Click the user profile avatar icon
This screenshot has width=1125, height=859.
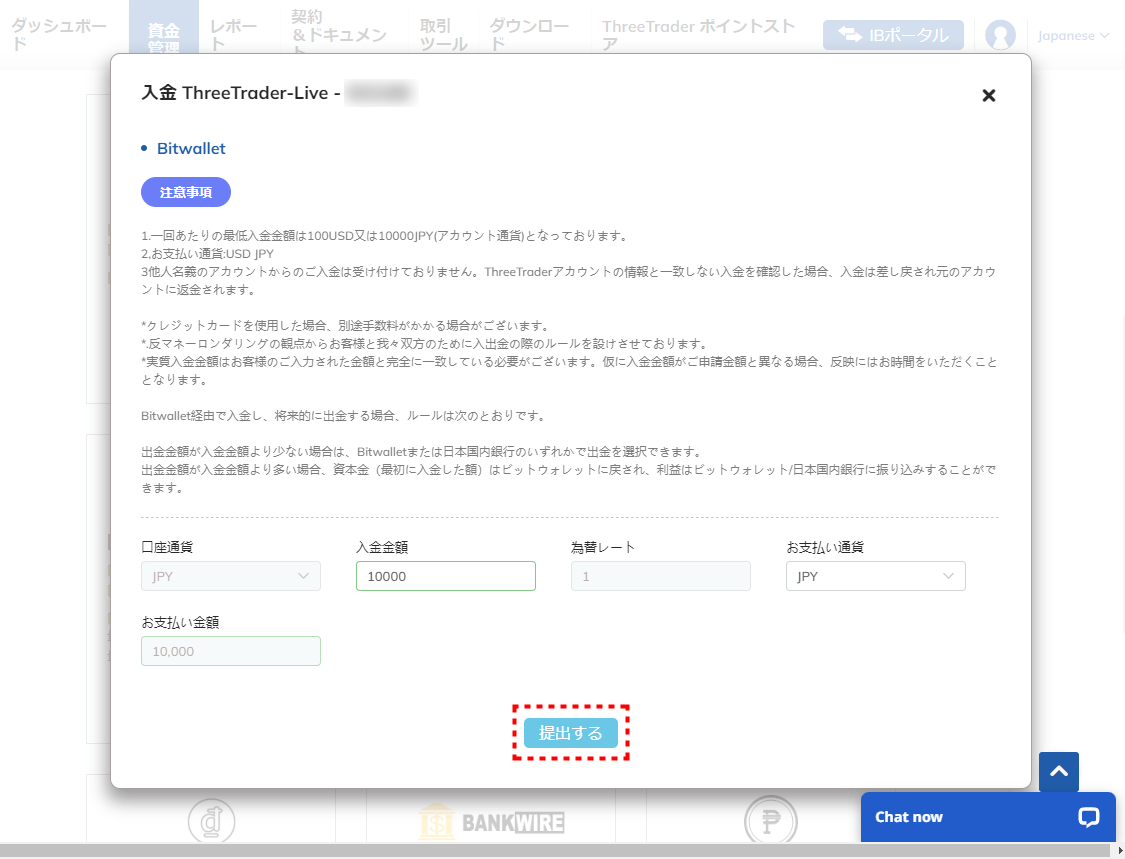[1000, 34]
